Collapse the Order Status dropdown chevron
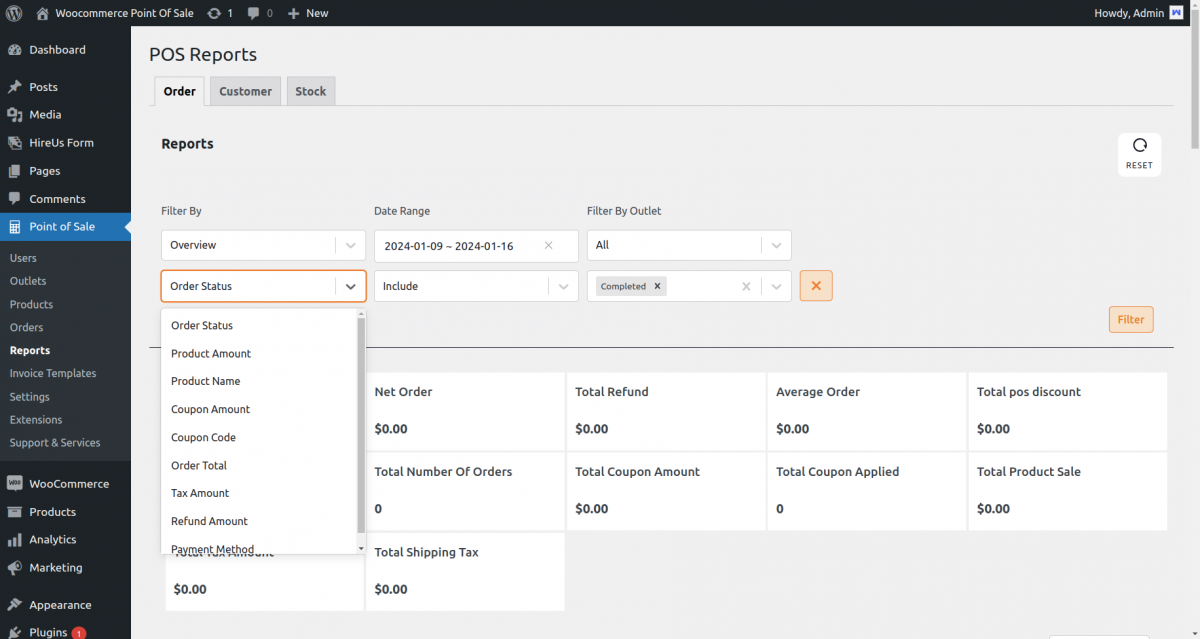Viewport: 1200px width, 639px height. point(350,286)
